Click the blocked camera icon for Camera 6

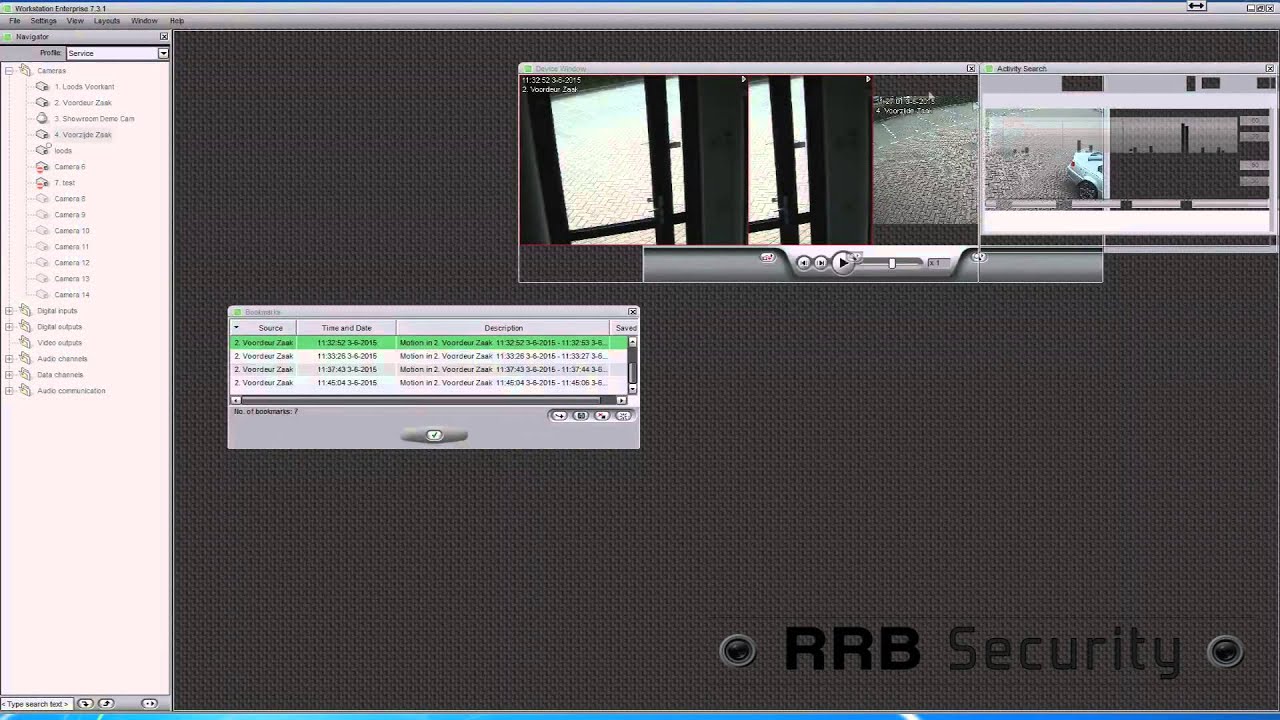(42, 167)
